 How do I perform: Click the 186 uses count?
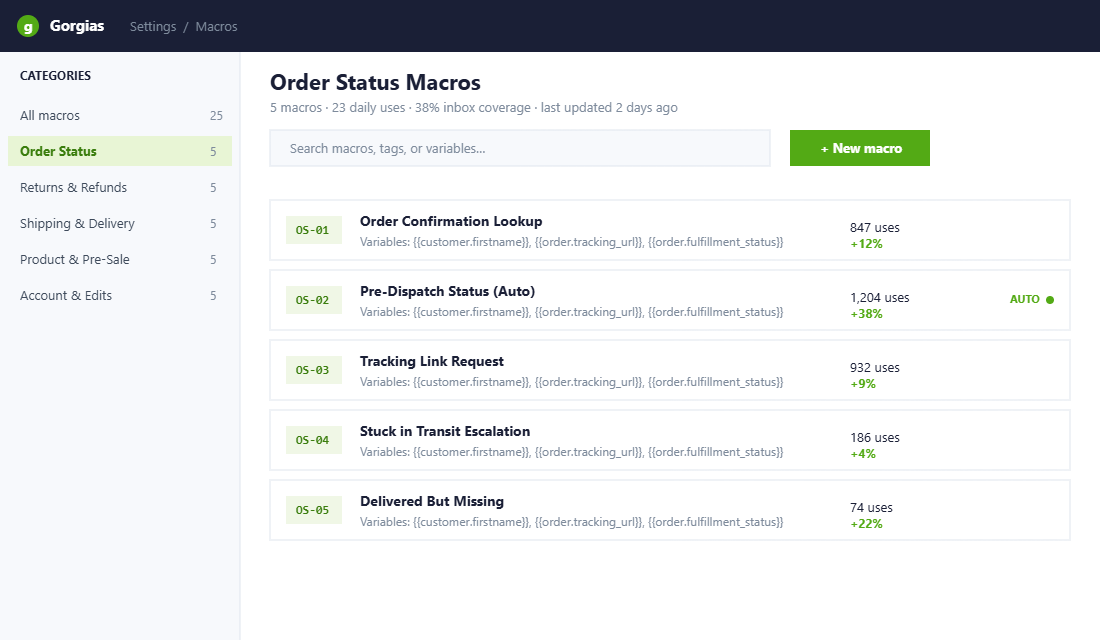tap(874, 438)
